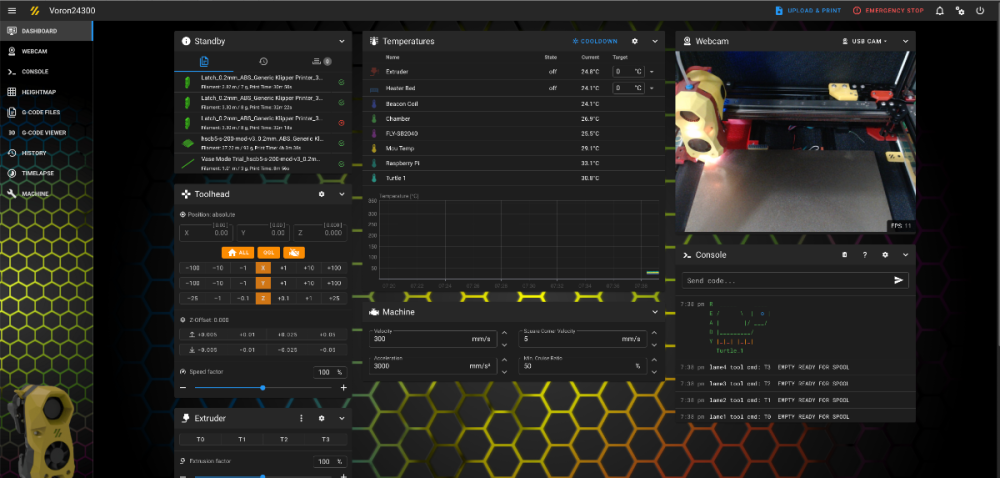Adjust the Speed factor slider

pos(263,387)
